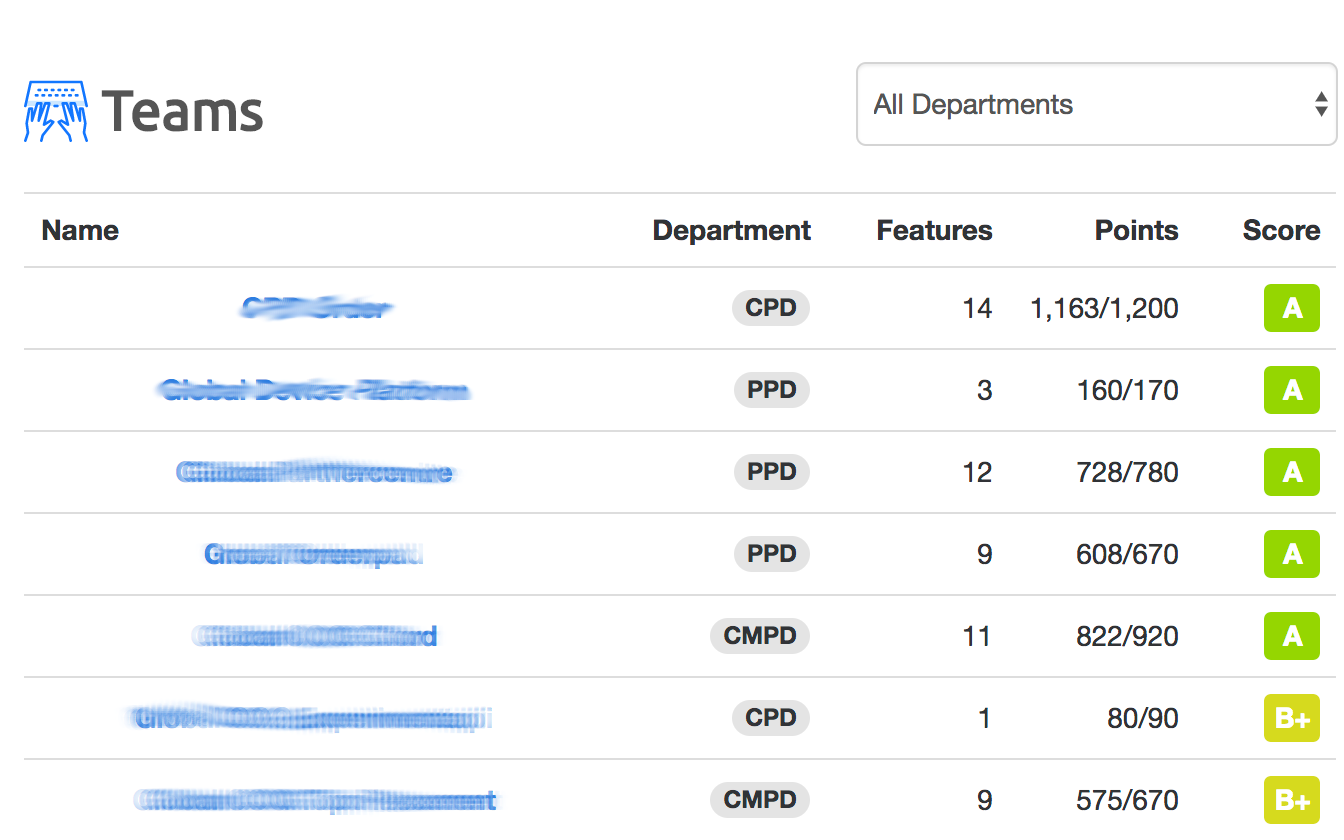Viewport: 1344px width, 840px height.
Task: Sort by the Score column header
Action: [x=1281, y=231]
